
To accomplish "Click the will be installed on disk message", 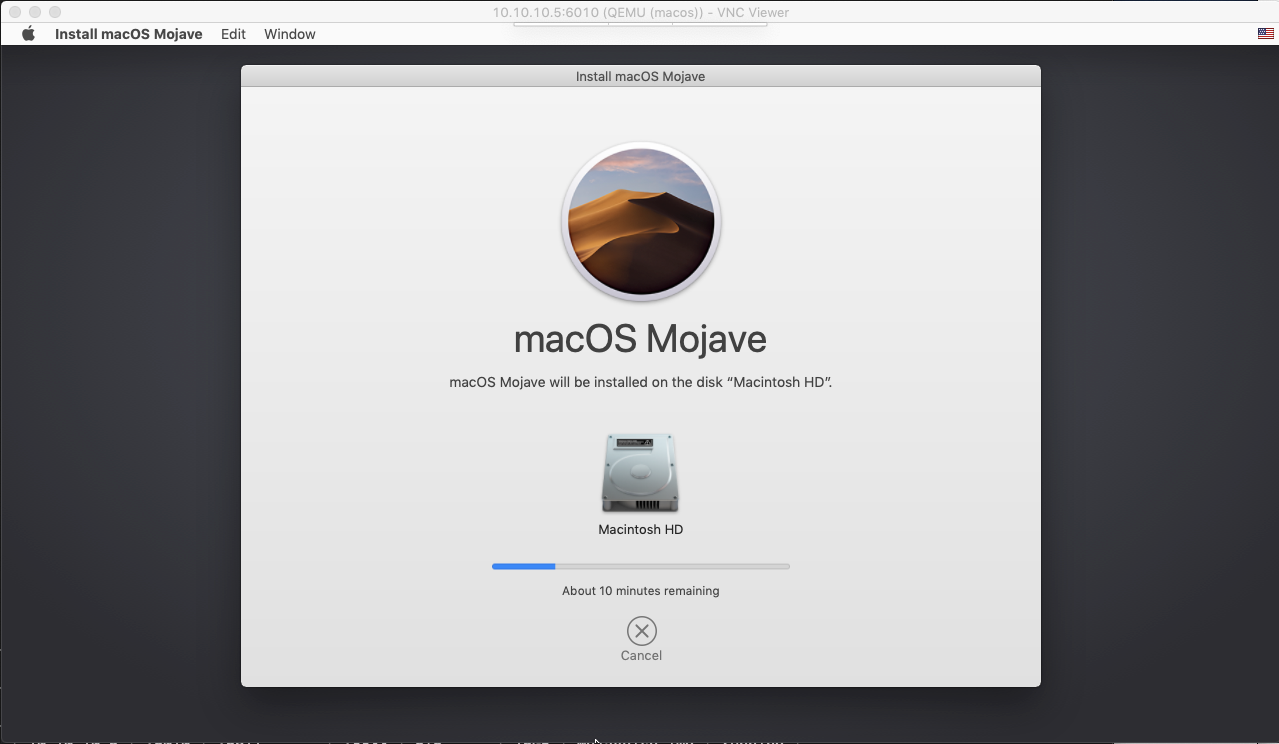I will 640,382.
